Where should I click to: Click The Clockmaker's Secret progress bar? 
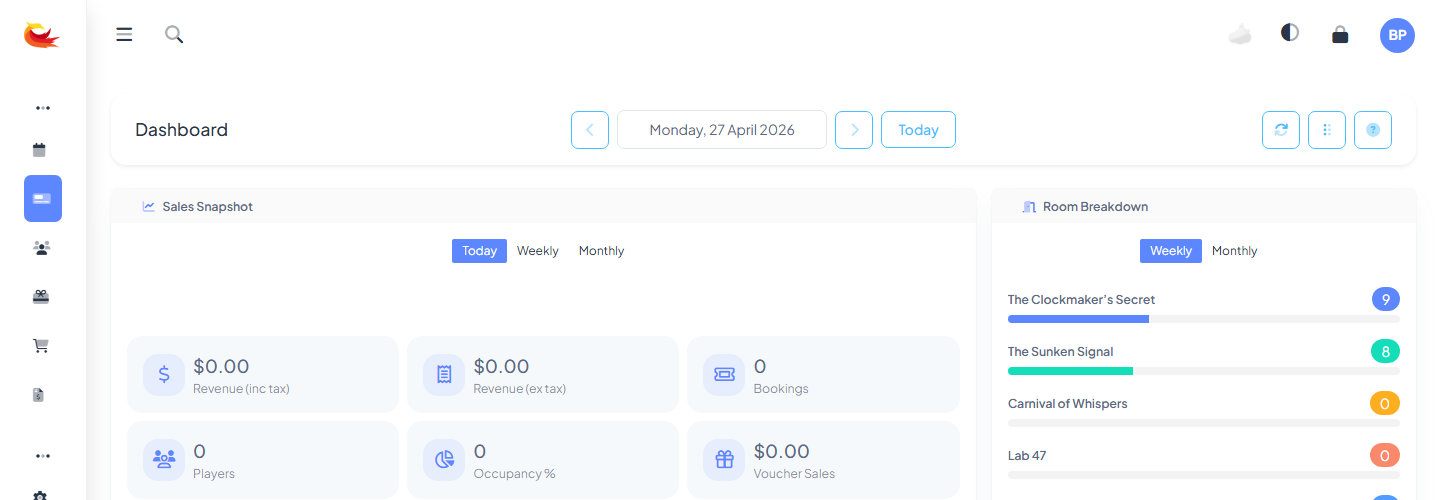click(1204, 319)
